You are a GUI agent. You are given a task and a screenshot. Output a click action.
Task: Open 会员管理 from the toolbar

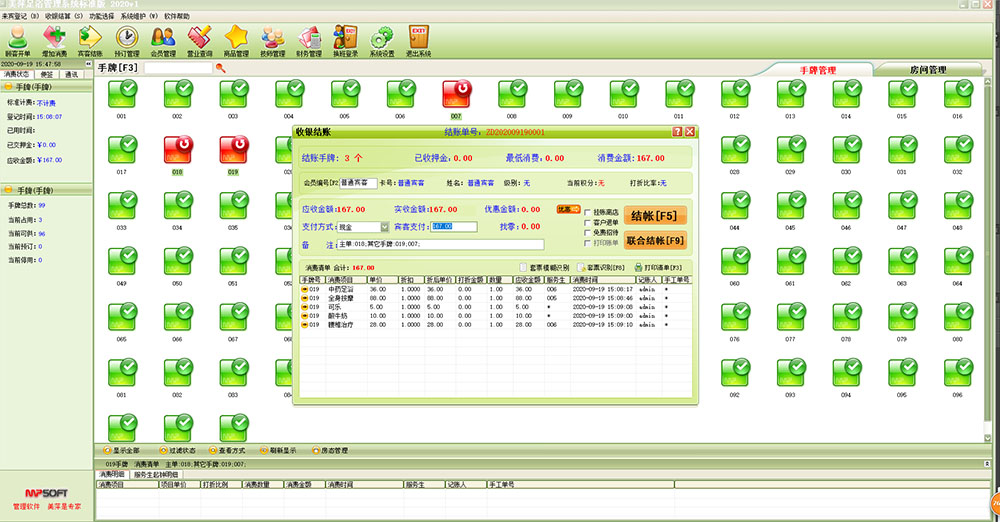pyautogui.click(x=162, y=40)
